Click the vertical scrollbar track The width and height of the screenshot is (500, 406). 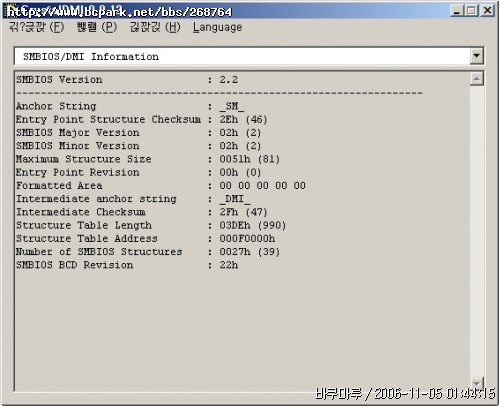[477, 231]
